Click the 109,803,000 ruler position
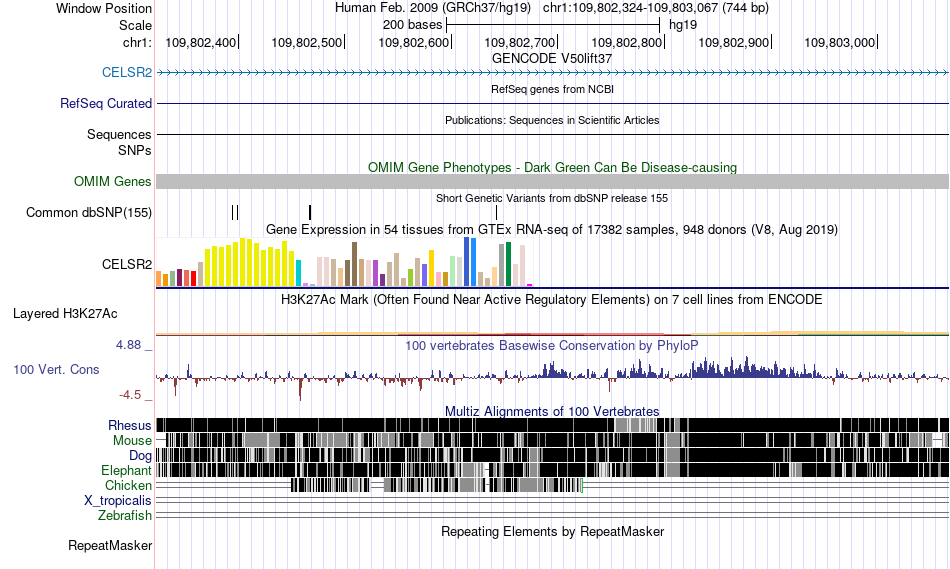This screenshot has height=569, width=950. pos(840,42)
